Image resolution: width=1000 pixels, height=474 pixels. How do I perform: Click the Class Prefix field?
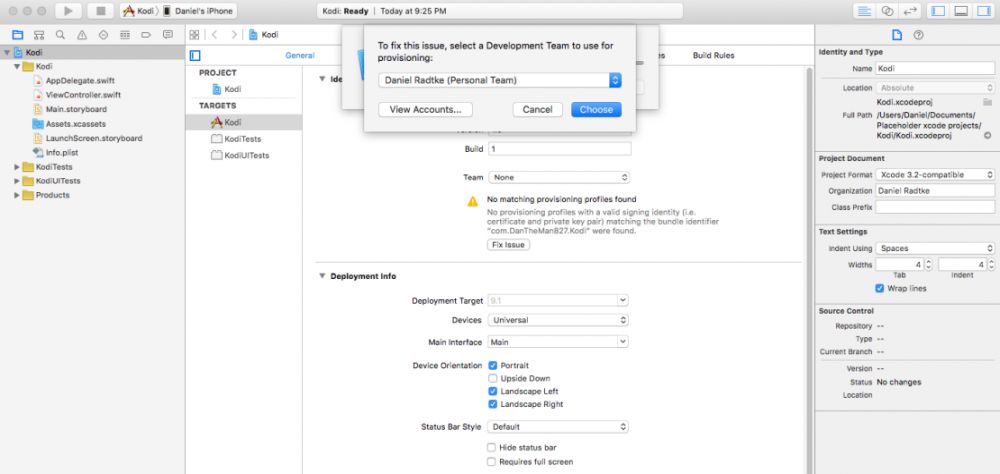click(935, 207)
